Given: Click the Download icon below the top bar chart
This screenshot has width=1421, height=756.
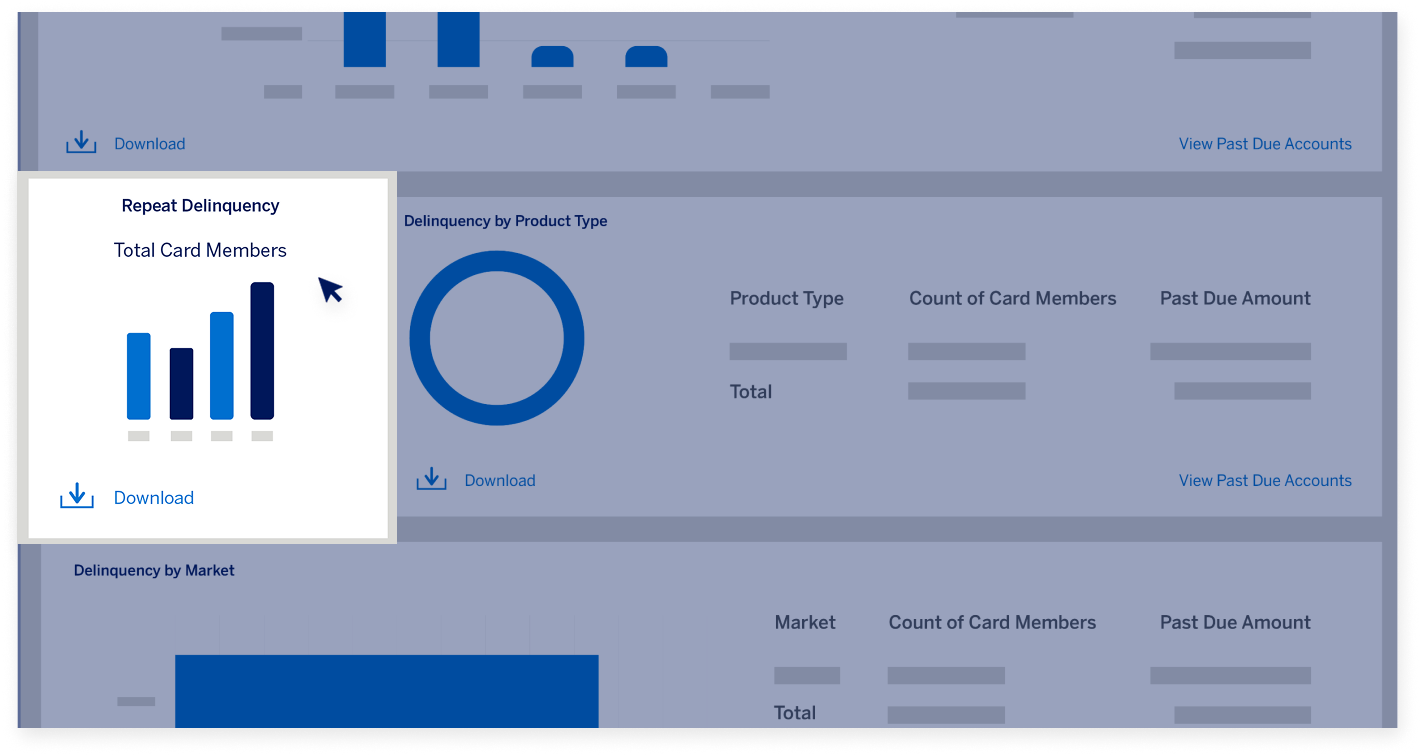Looking at the screenshot, I should click(81, 141).
